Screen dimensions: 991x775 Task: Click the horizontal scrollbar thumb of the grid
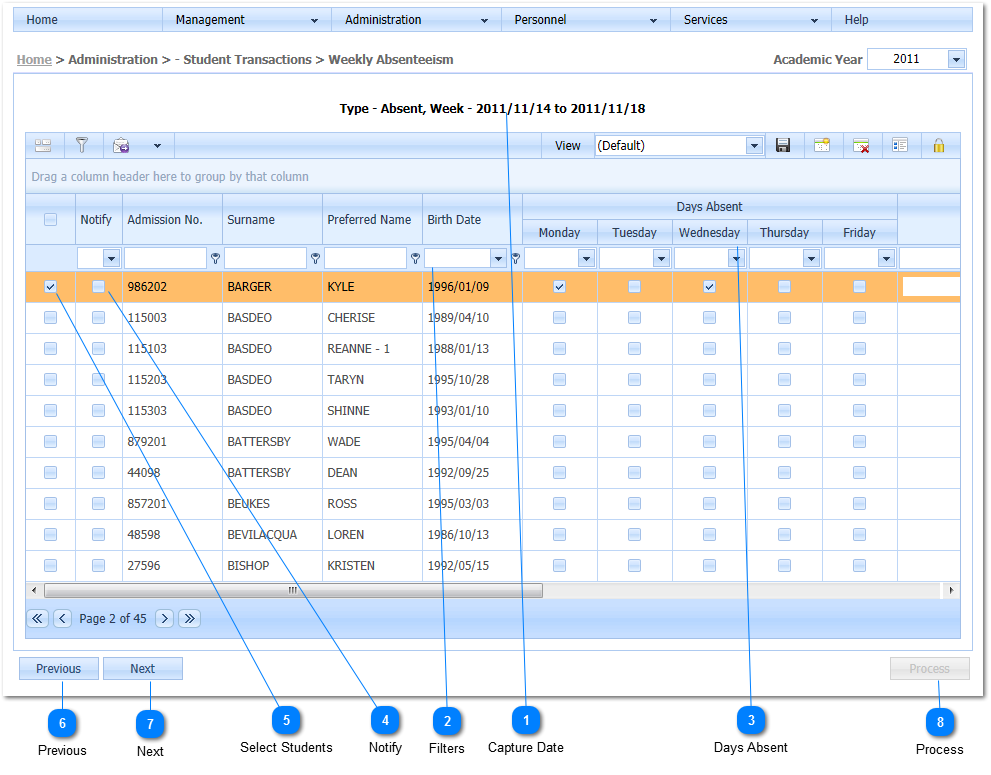pyautogui.click(x=293, y=590)
